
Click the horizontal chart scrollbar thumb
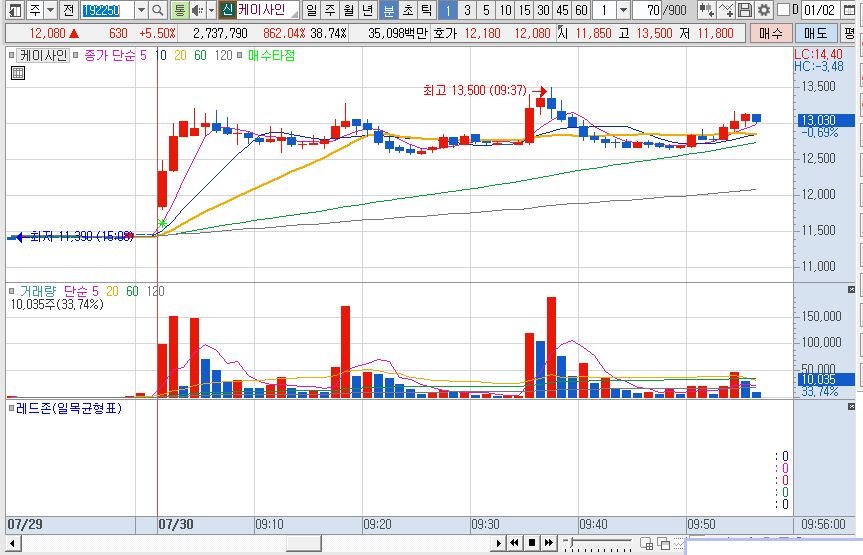click(303, 543)
